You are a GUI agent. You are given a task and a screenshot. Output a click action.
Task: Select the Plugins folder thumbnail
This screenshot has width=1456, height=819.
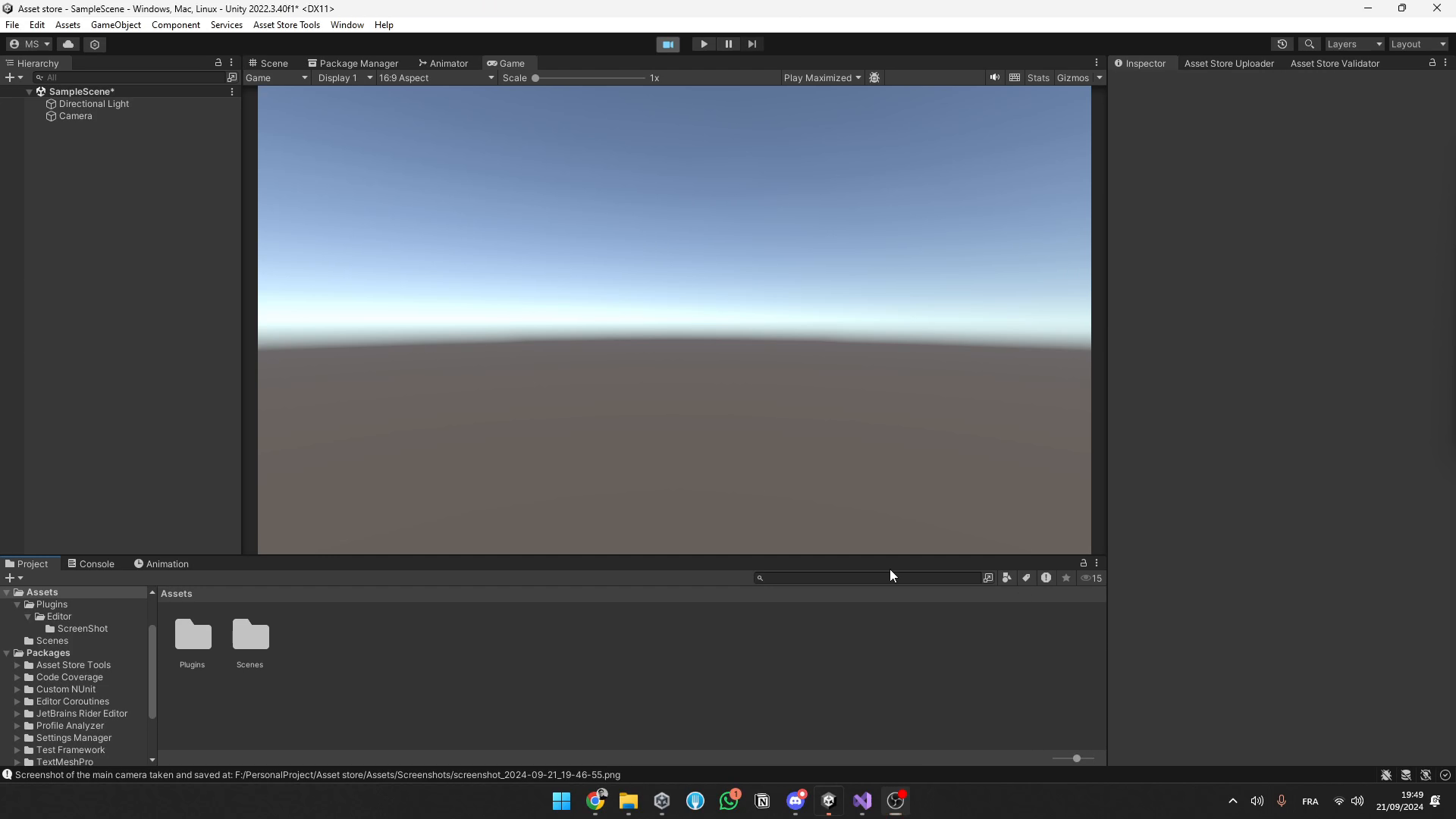193,642
